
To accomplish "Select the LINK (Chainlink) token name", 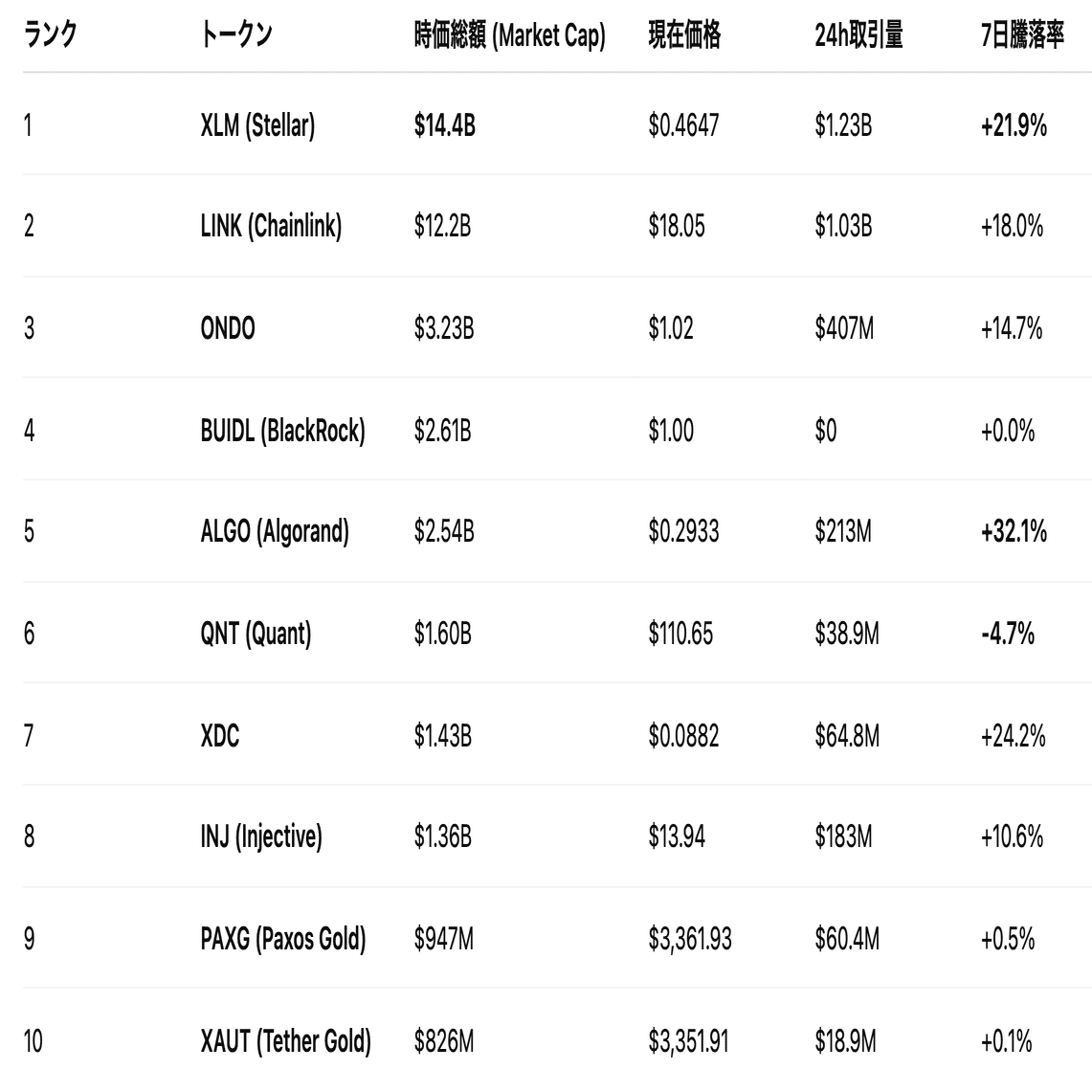I will [x=271, y=227].
